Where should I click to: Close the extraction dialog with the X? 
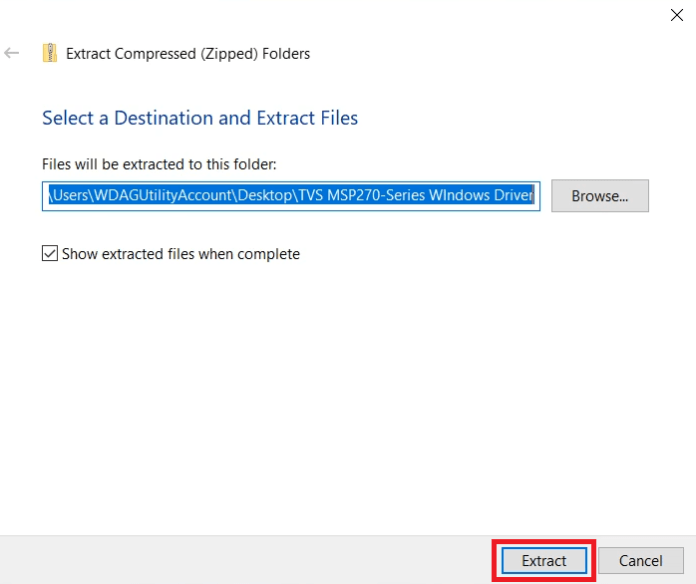[x=676, y=14]
